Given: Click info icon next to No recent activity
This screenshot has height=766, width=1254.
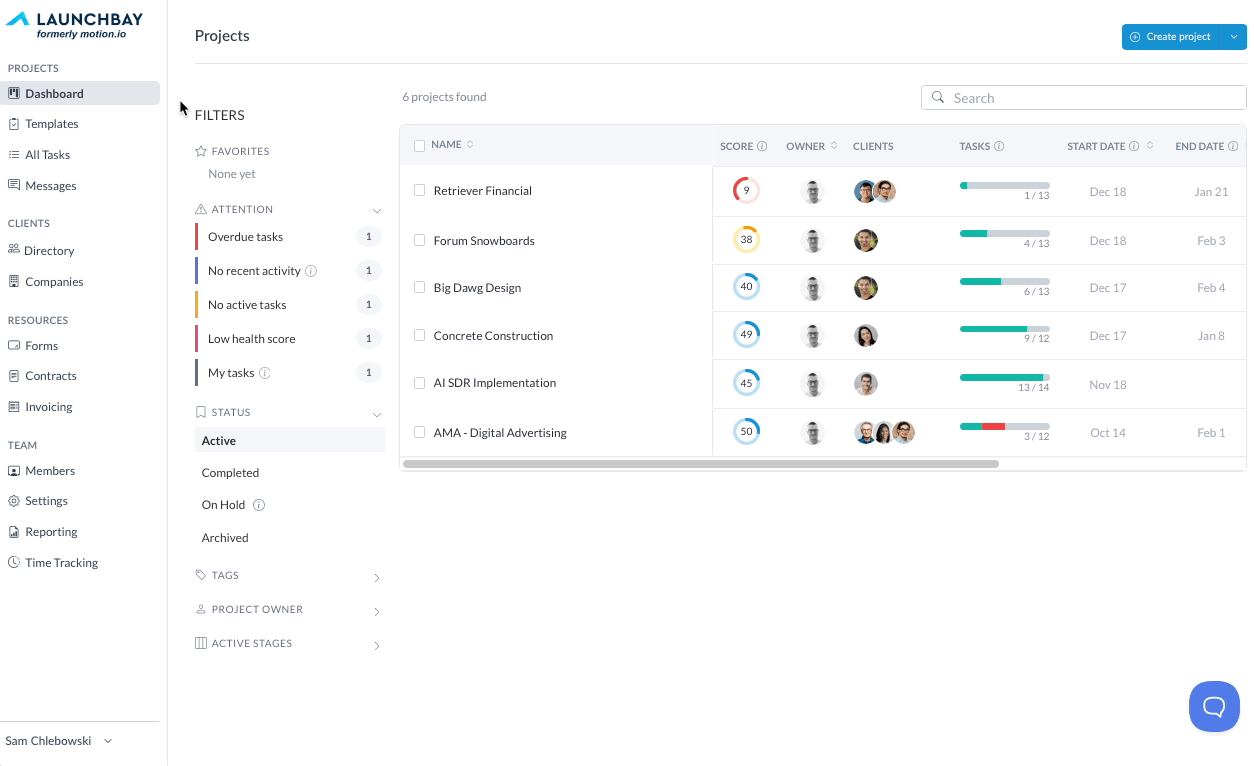Looking at the screenshot, I should pyautogui.click(x=311, y=271).
